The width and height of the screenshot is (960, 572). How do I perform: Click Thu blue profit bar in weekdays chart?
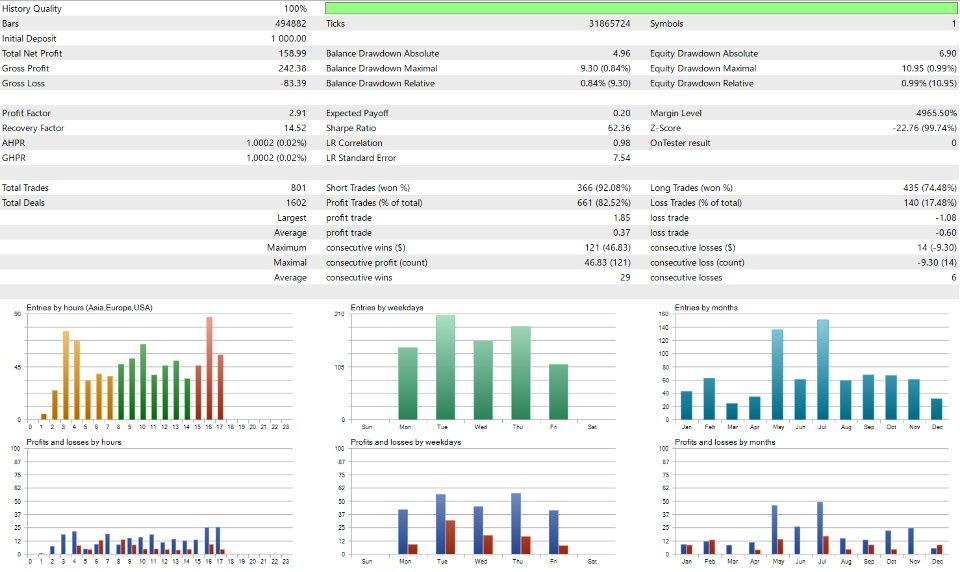pos(516,524)
